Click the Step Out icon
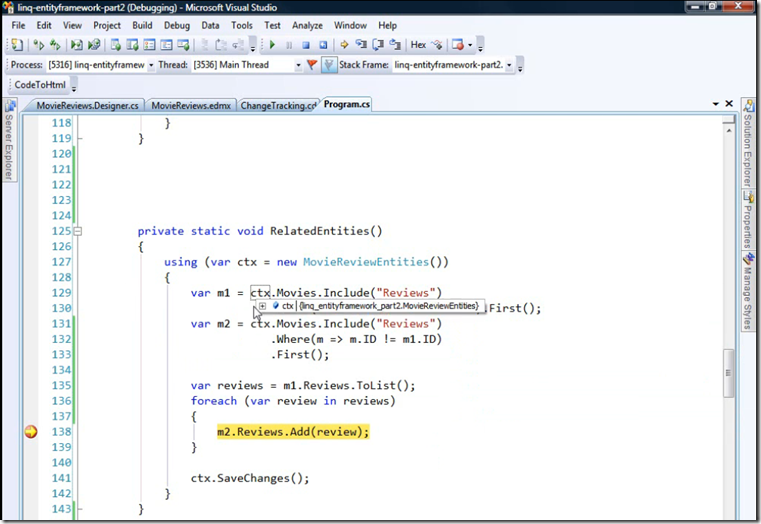Viewport: 761px width, 524px height. pos(395,45)
